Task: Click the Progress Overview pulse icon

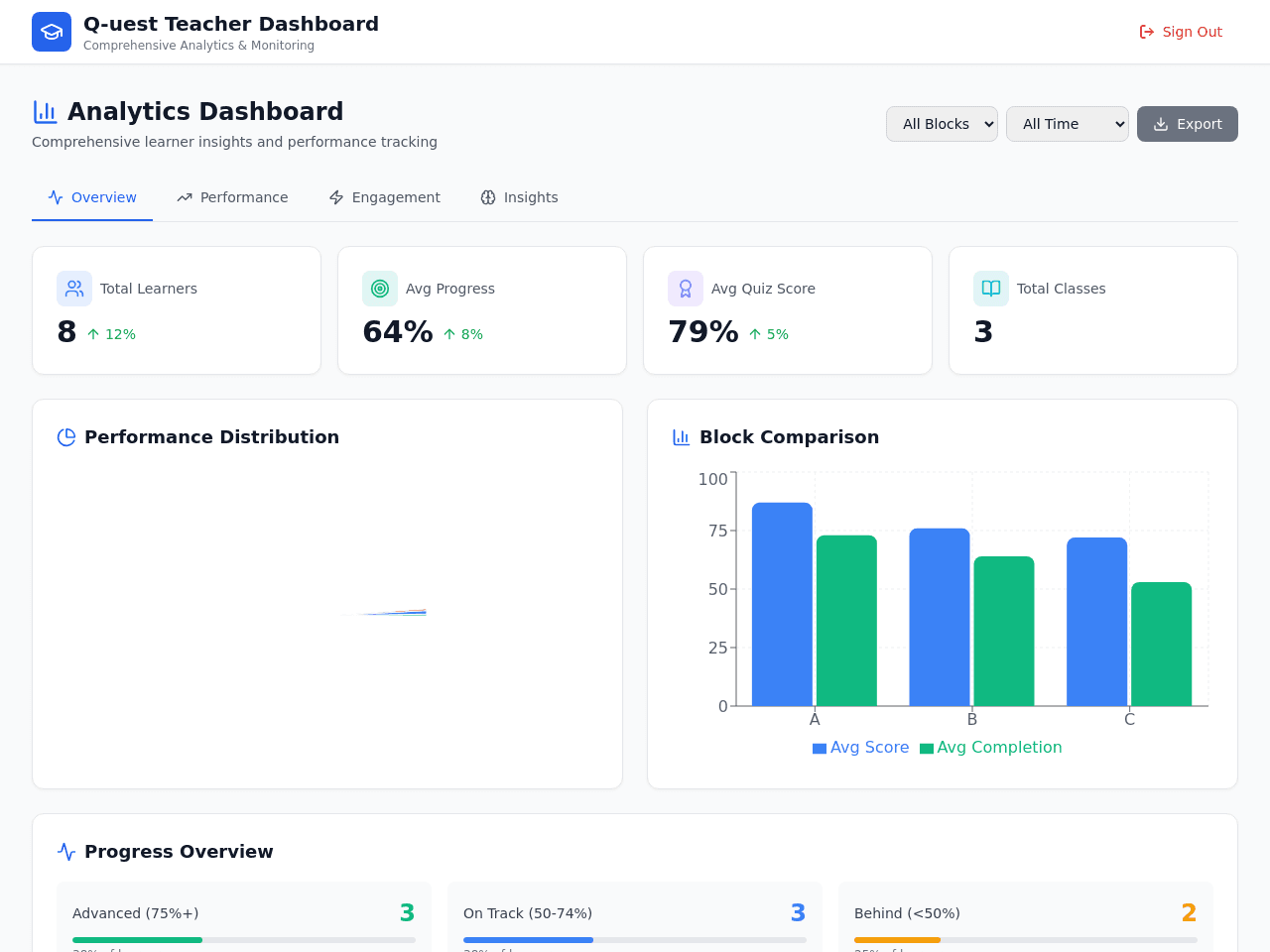Action: [x=66, y=852]
